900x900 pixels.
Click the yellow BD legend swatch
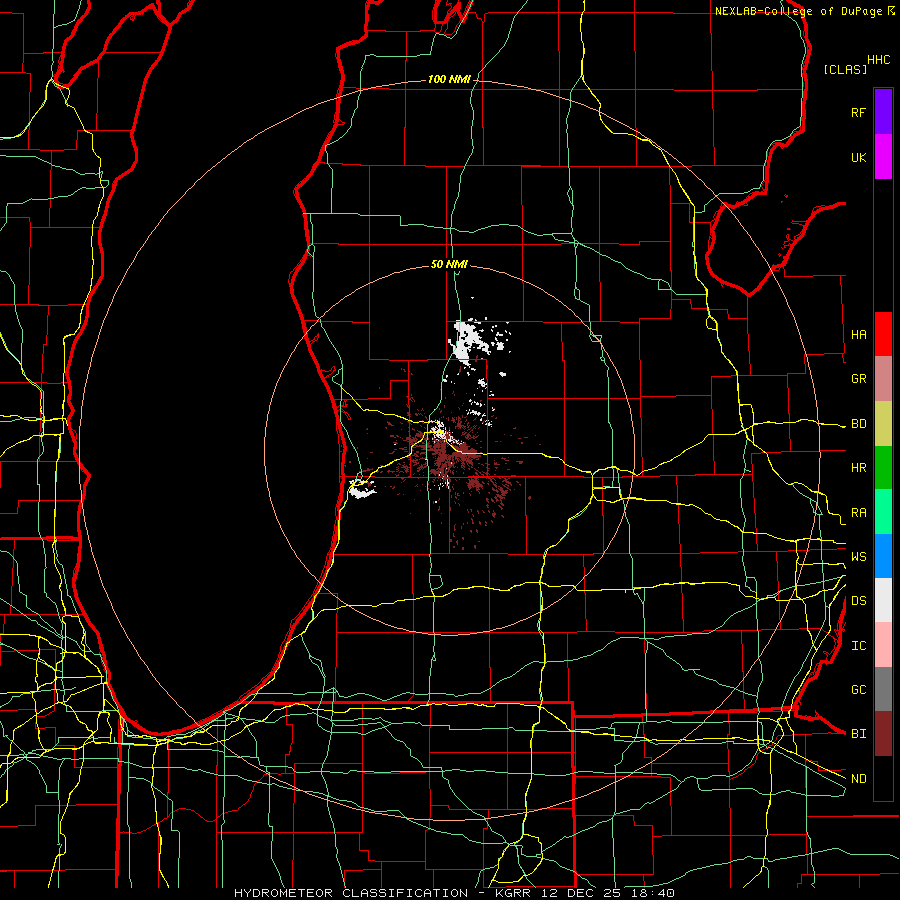[883, 423]
